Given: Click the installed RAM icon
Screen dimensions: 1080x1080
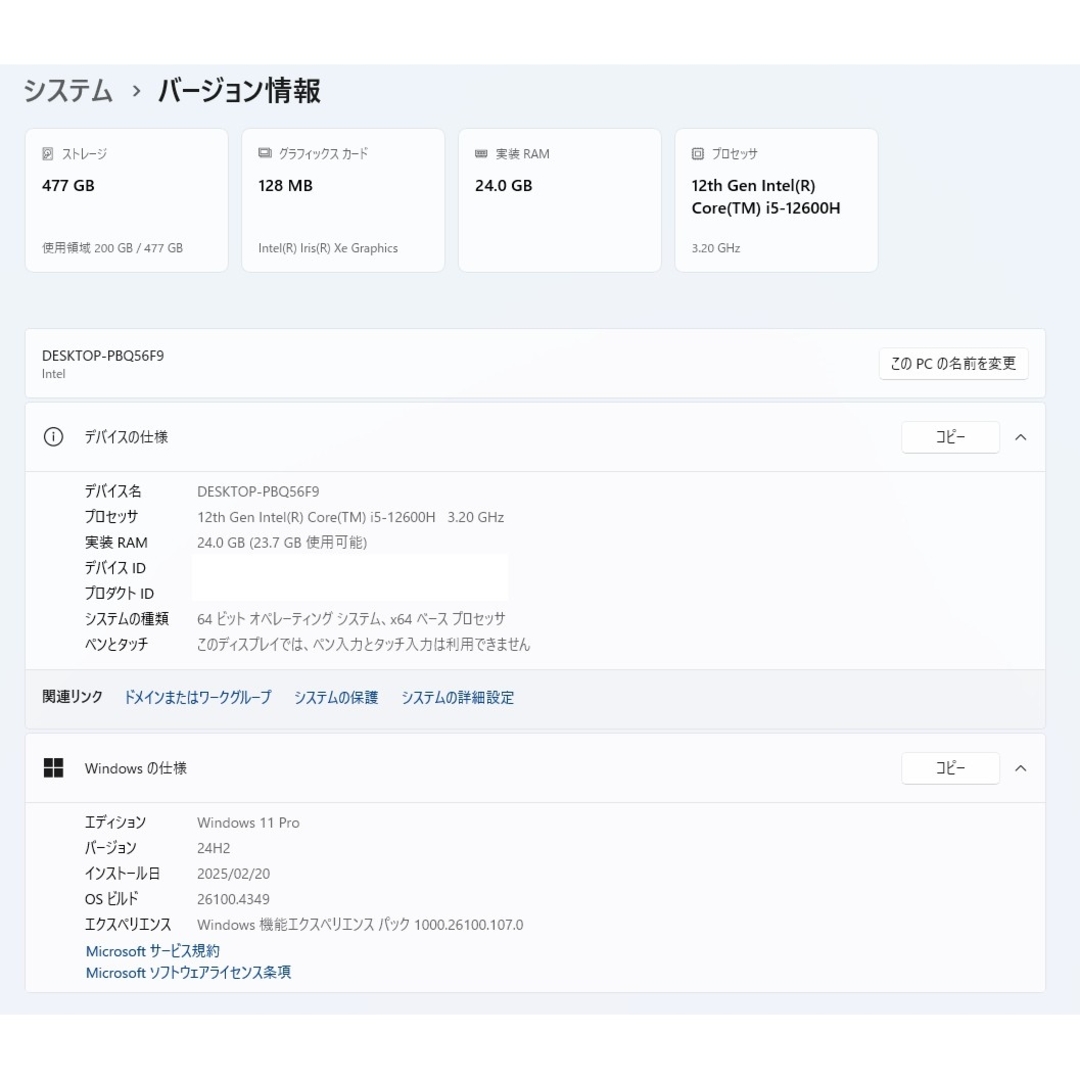Looking at the screenshot, I should pos(481,154).
